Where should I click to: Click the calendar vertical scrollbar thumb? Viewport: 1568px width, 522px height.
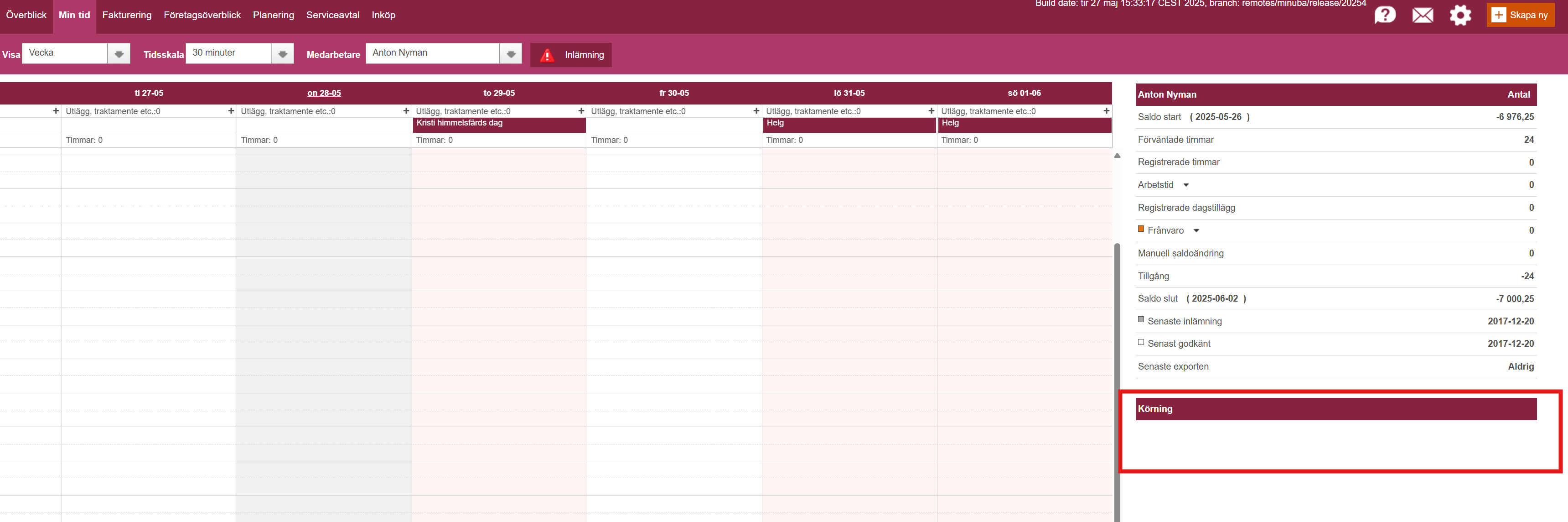coord(1117,382)
